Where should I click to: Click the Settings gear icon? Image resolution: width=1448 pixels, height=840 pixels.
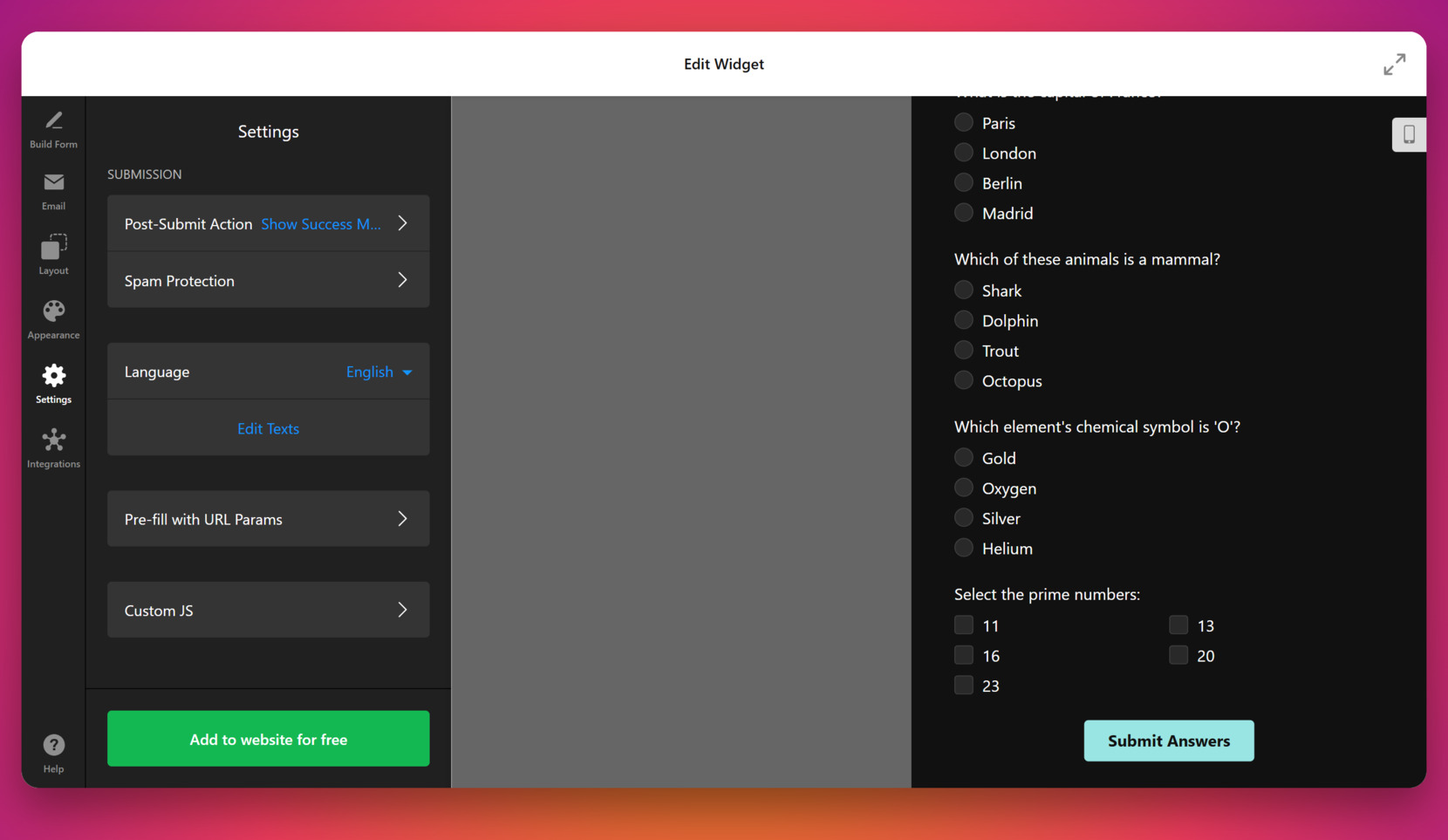point(53,376)
